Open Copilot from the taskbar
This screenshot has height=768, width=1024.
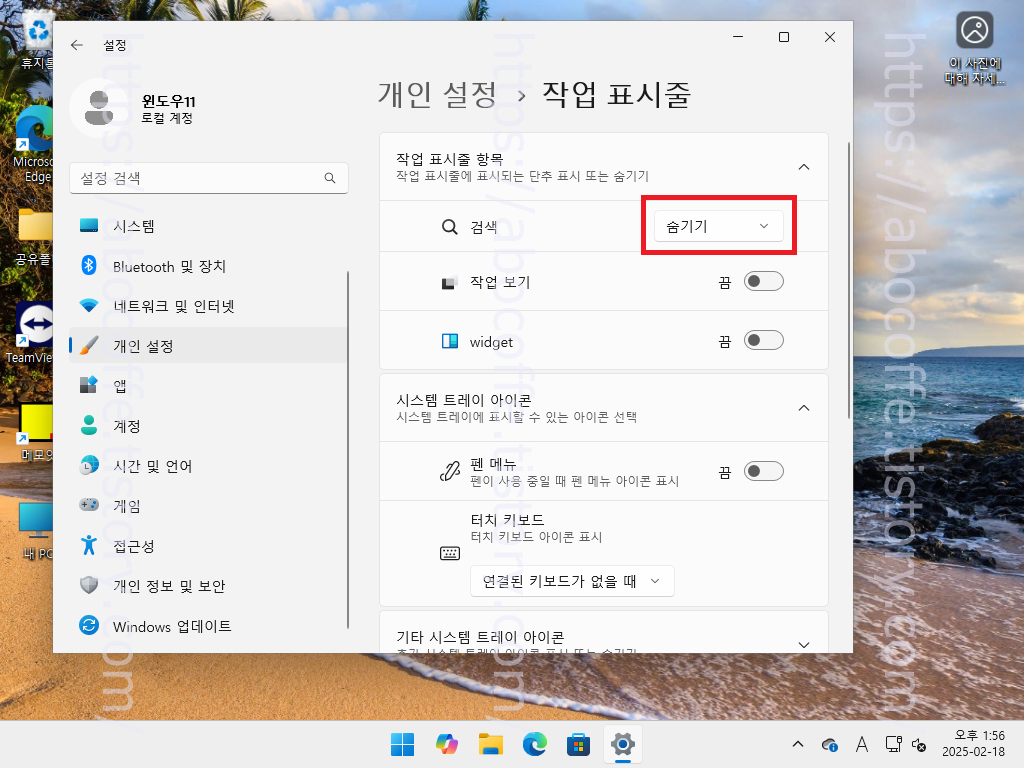447,744
